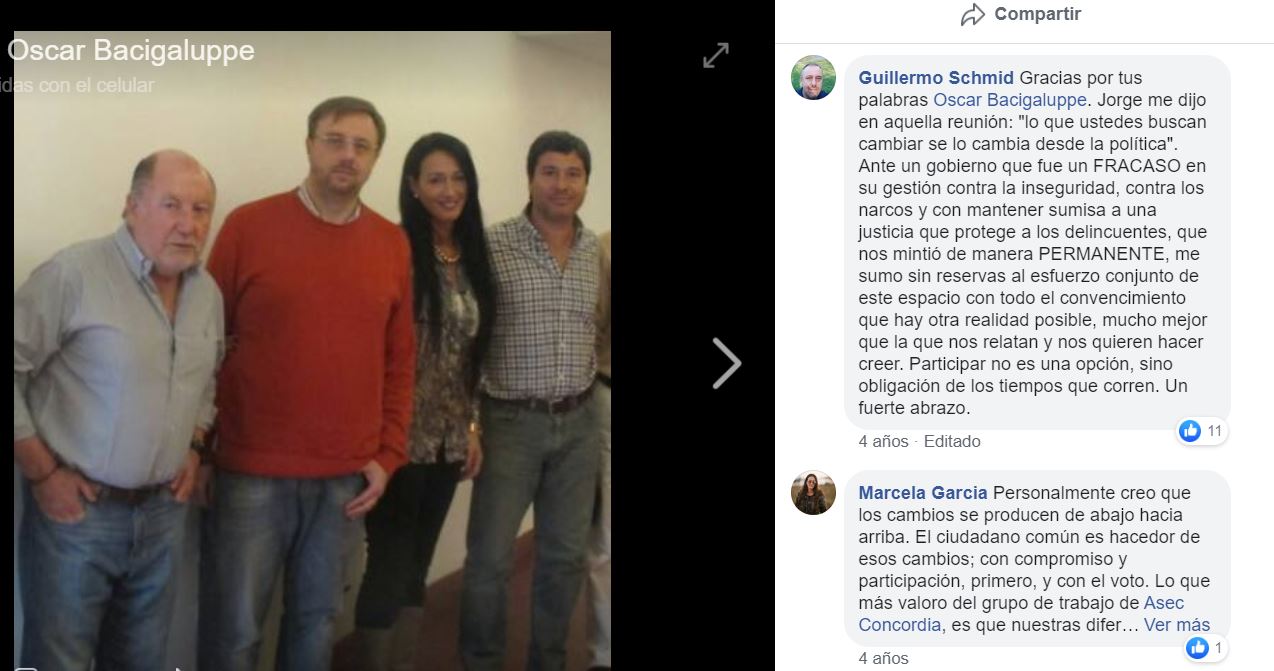The height and width of the screenshot is (671, 1274).
Task: Open Guillermo Schmid's profile avatar
Action: click(813, 78)
